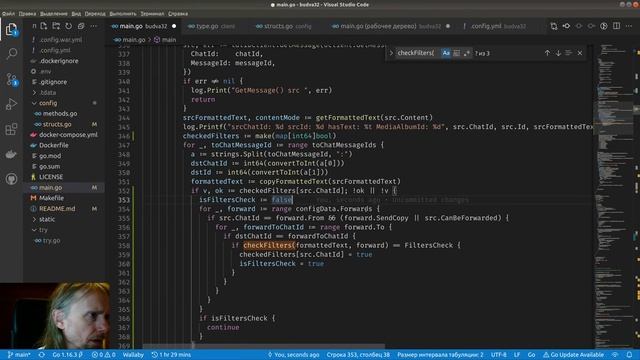Go to previous match in find widget
640x360 pixels.
tap(547, 53)
